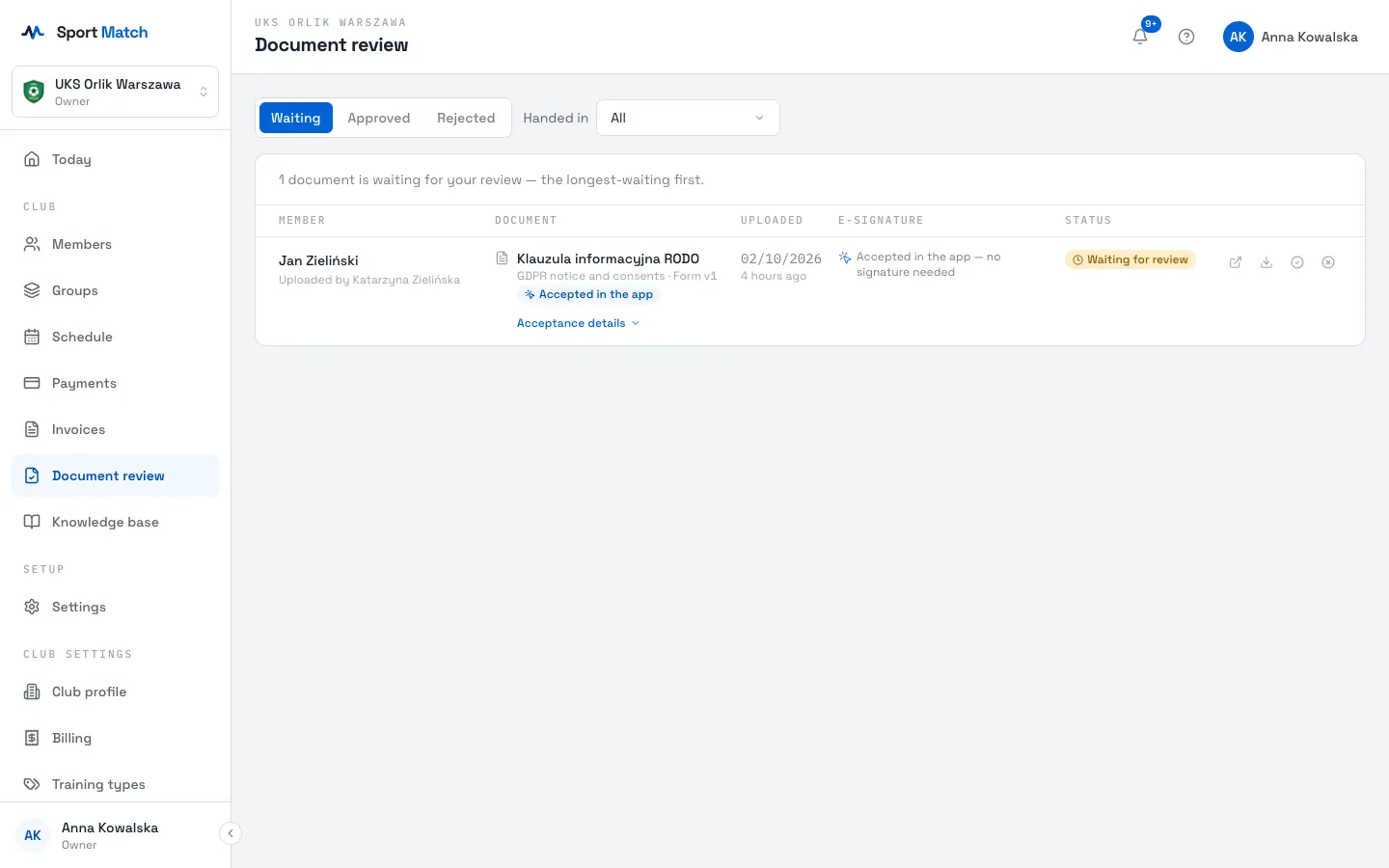Click the Klauzula informacyjna RODO title

click(608, 258)
